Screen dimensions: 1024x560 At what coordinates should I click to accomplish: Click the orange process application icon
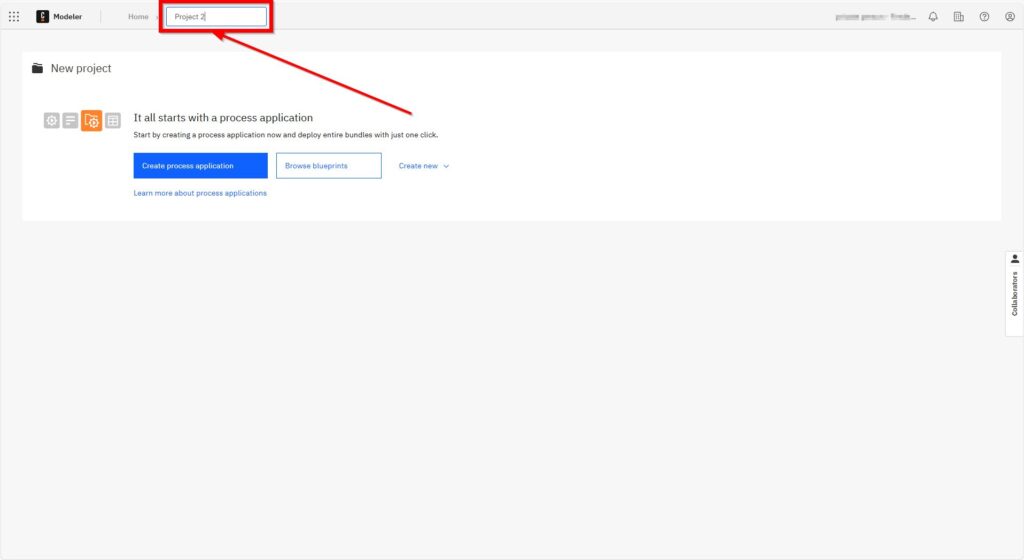click(91, 120)
